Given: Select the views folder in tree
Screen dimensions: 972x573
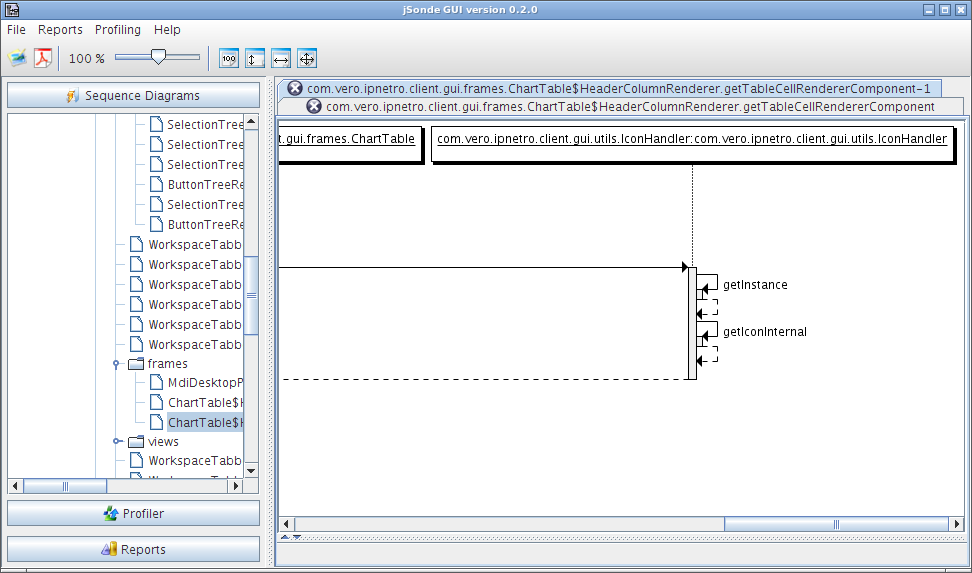Looking at the screenshot, I should pos(163,442).
